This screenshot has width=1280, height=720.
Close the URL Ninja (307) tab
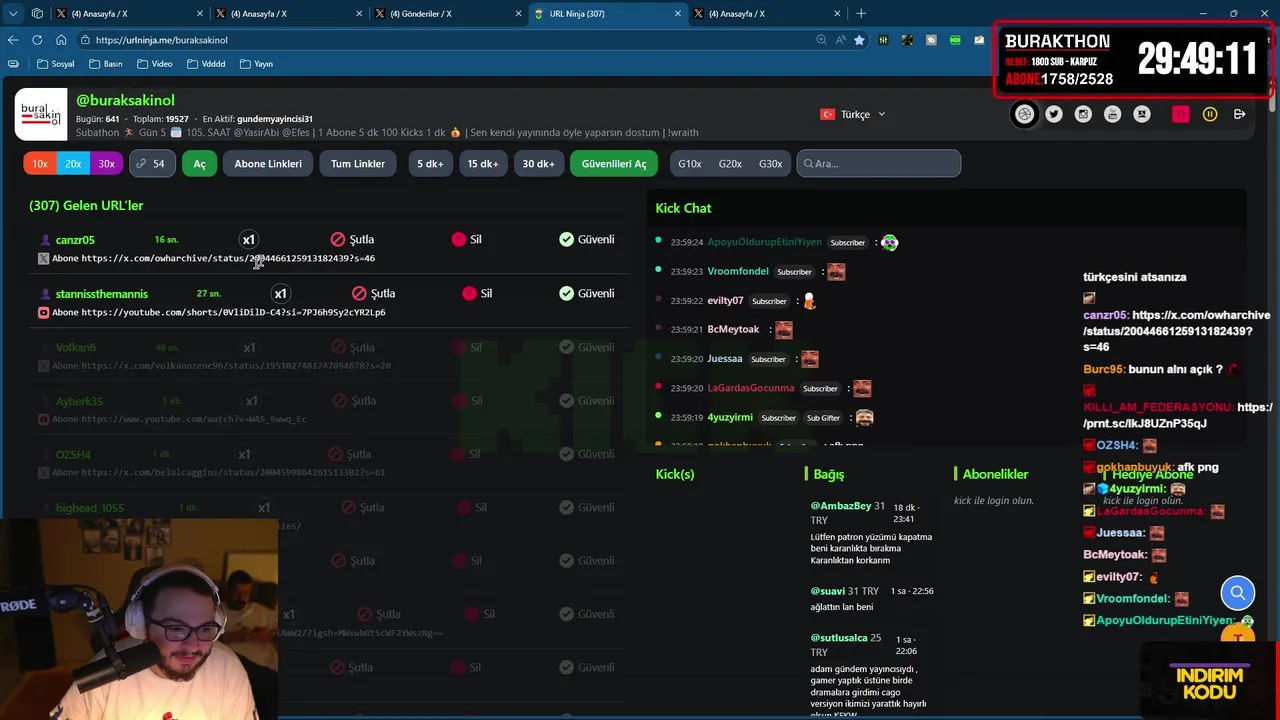677,13
